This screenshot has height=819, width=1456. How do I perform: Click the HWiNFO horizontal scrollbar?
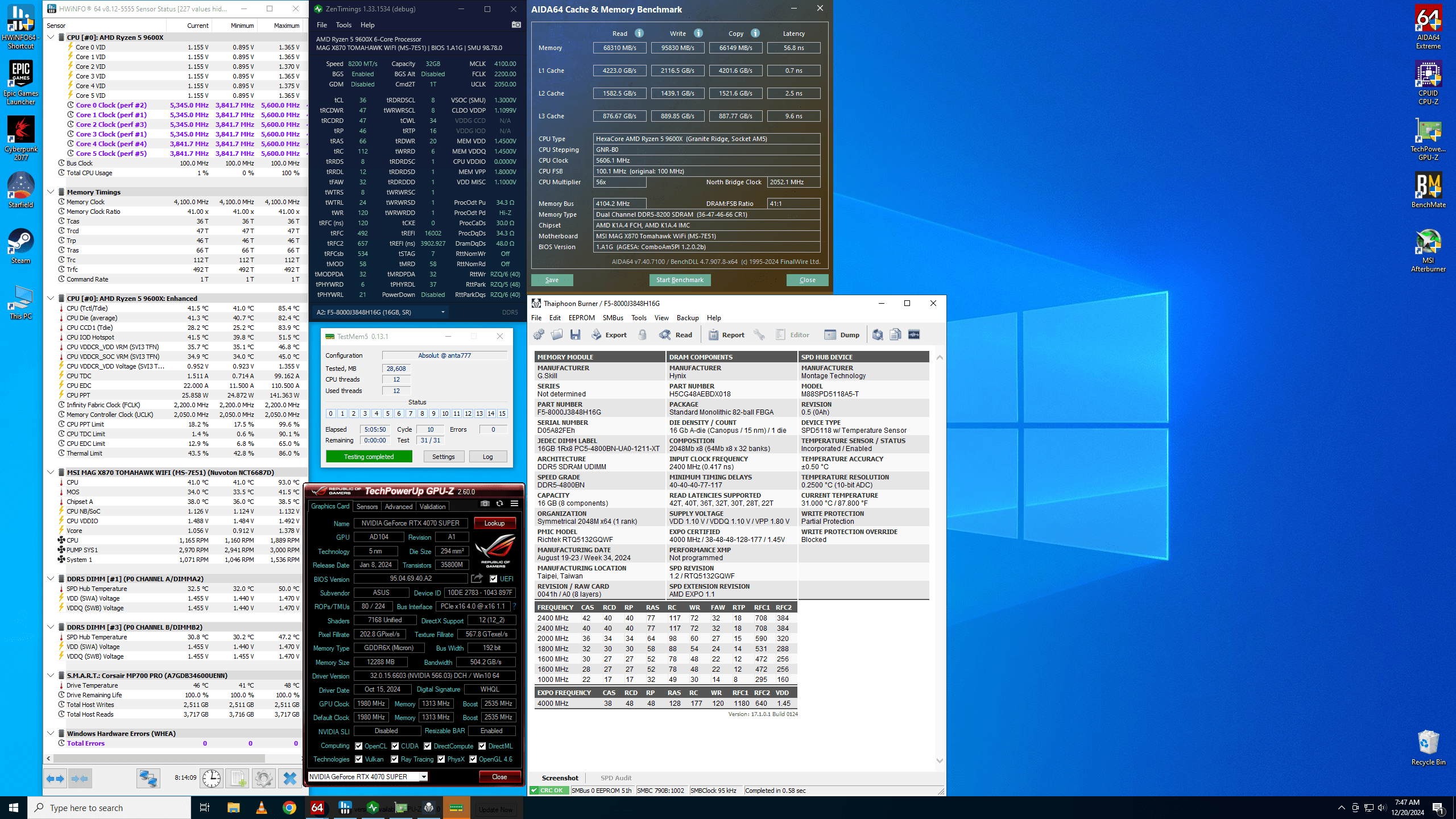(x=159, y=758)
